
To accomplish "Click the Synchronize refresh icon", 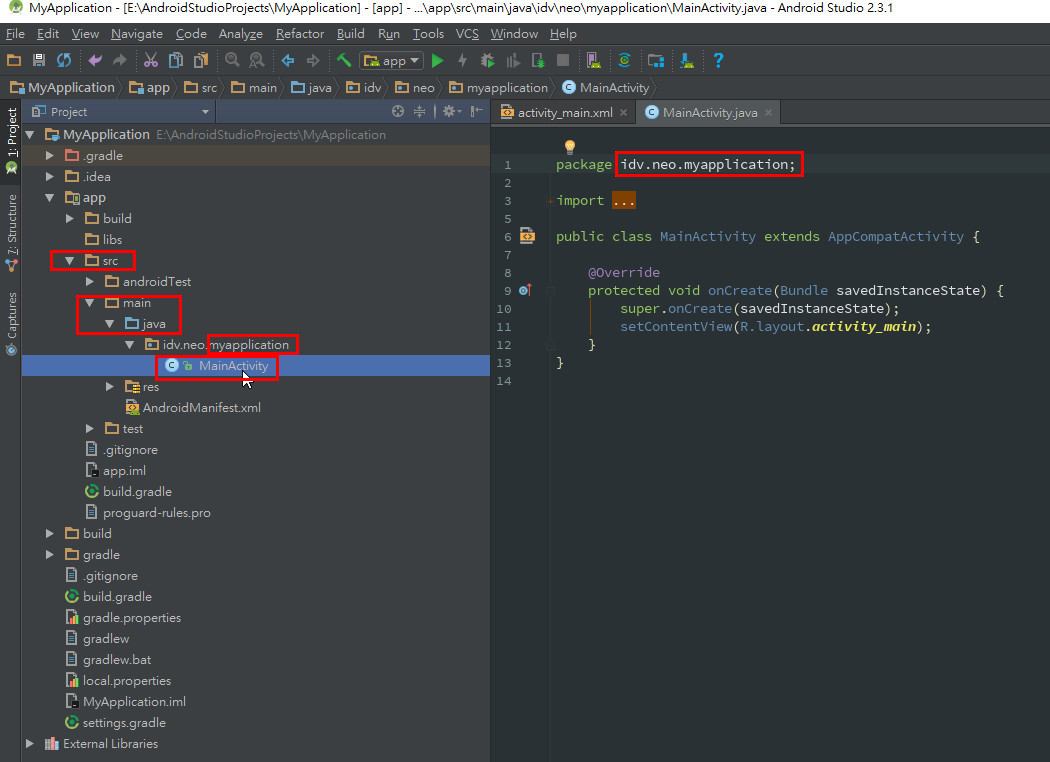I will pyautogui.click(x=64, y=61).
